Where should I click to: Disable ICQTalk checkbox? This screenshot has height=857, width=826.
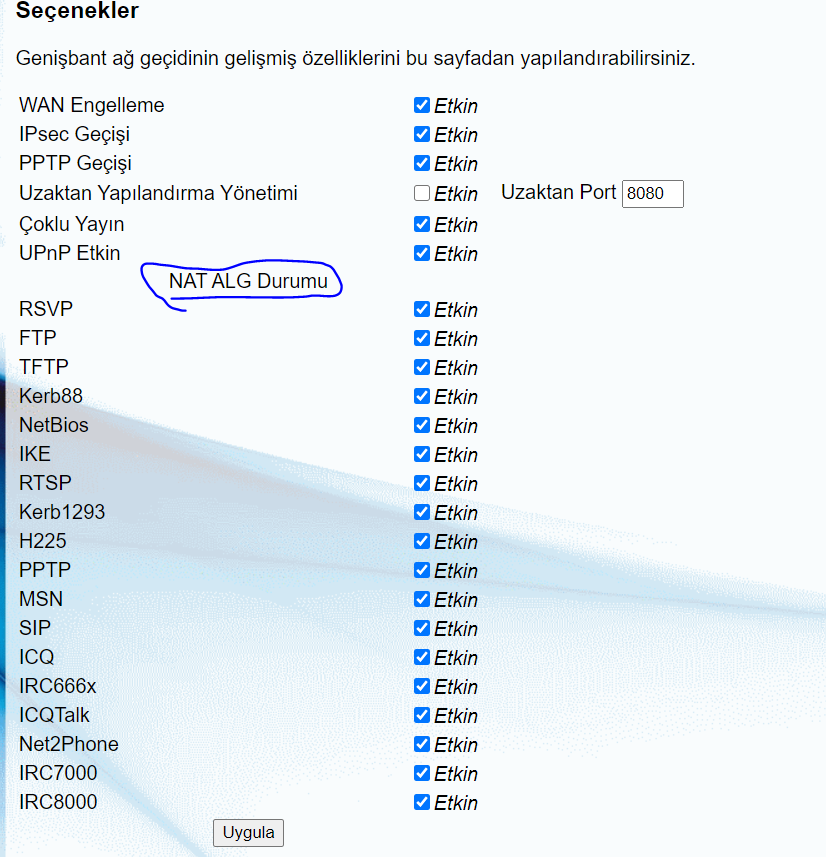pos(421,714)
